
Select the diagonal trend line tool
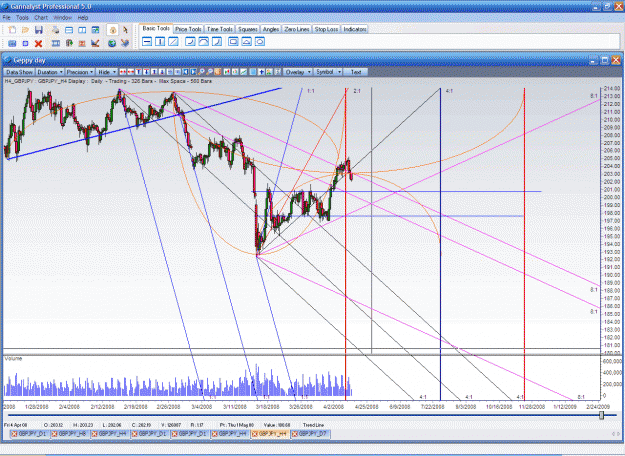tap(173, 41)
